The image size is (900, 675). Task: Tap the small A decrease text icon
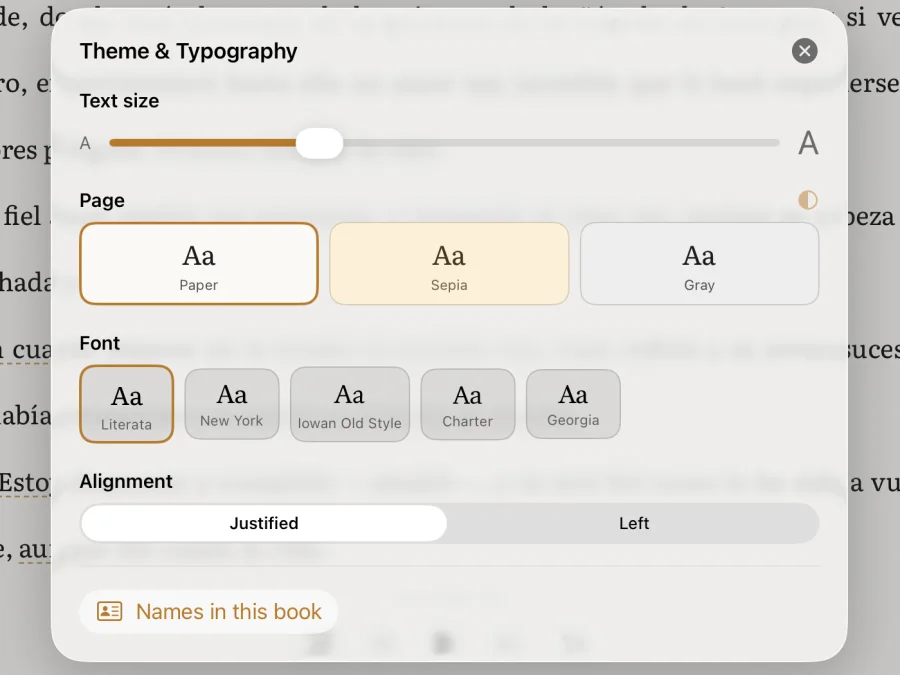[86, 143]
